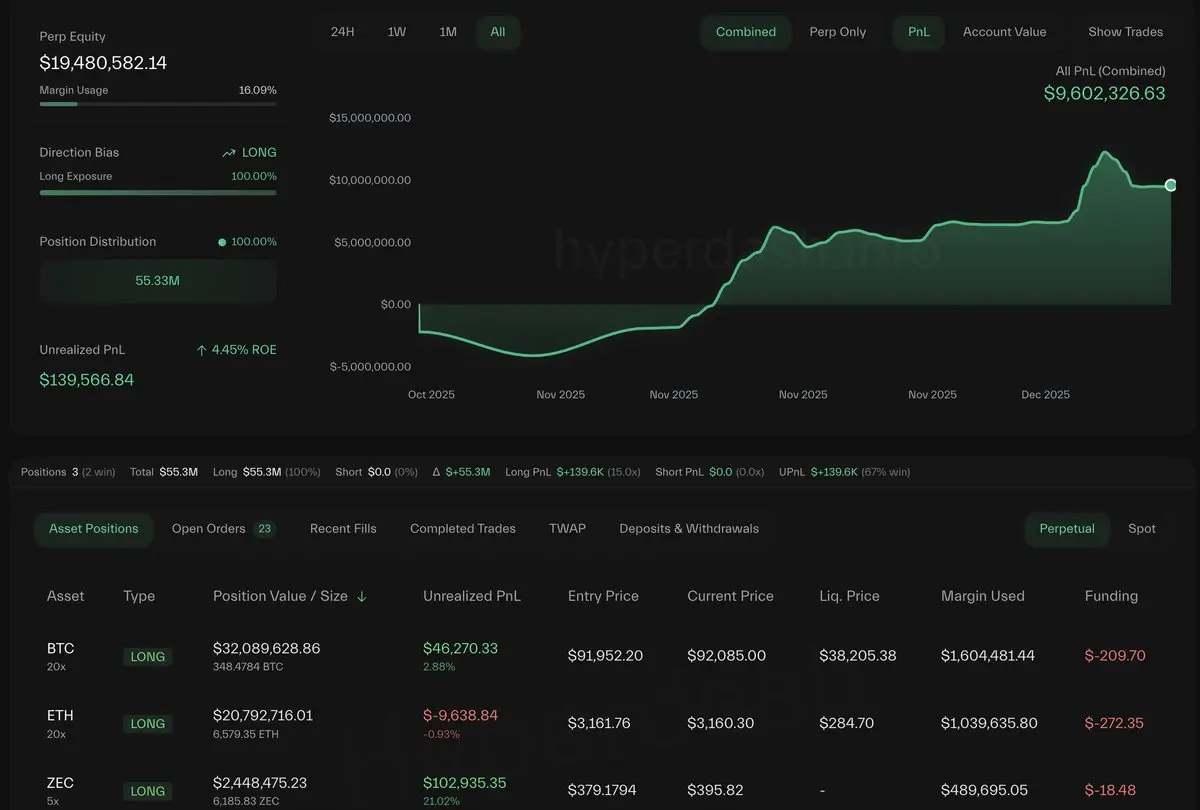Select the 1W time range
Viewport: 1200px width, 810px height.
(397, 32)
